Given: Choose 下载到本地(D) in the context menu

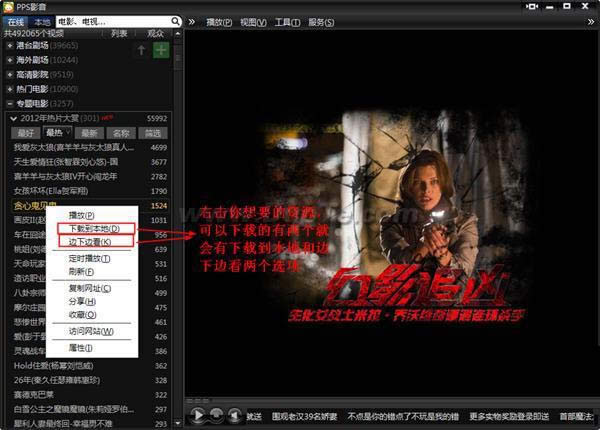Looking at the screenshot, I should 95,229.
